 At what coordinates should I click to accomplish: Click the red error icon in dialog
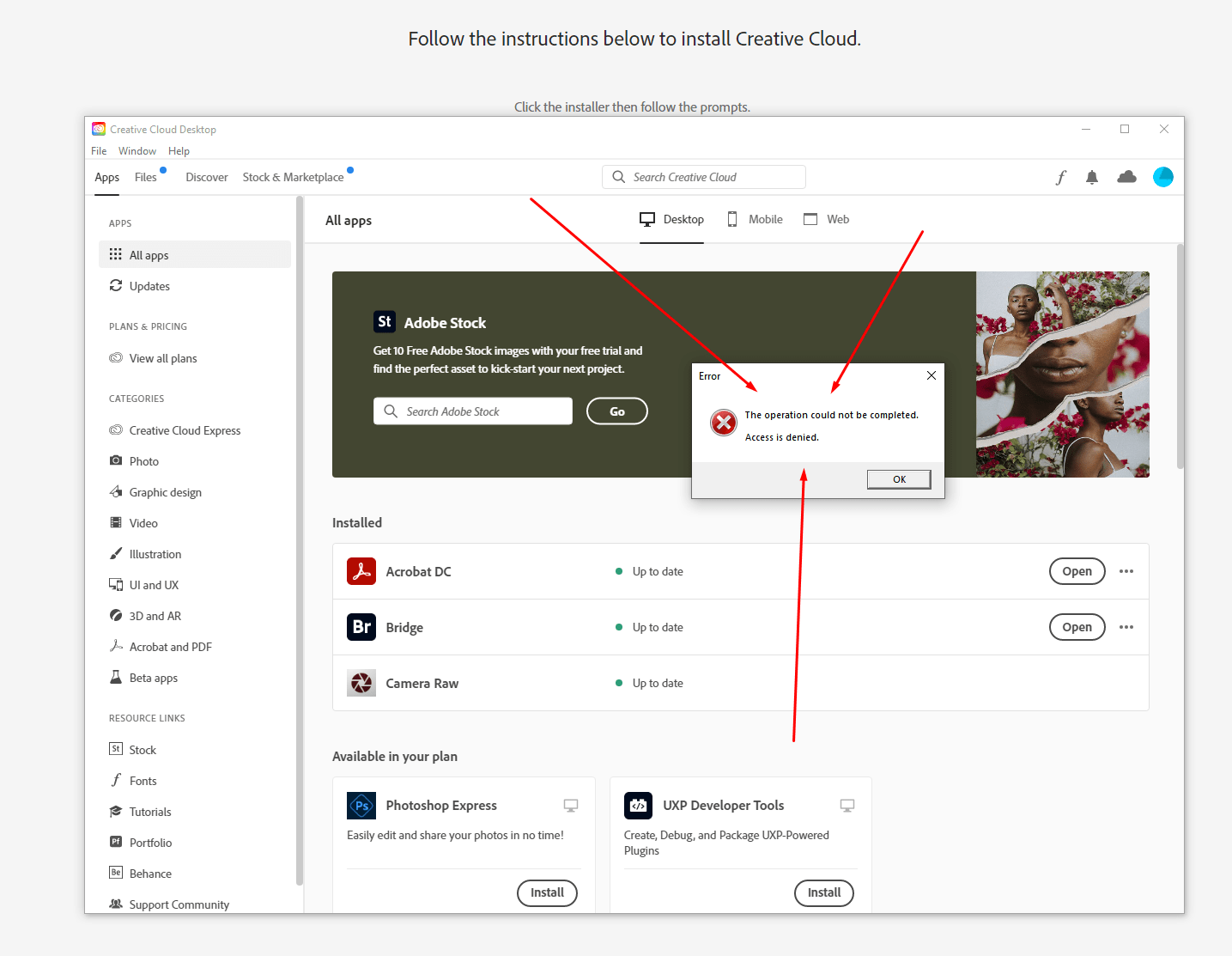point(724,423)
